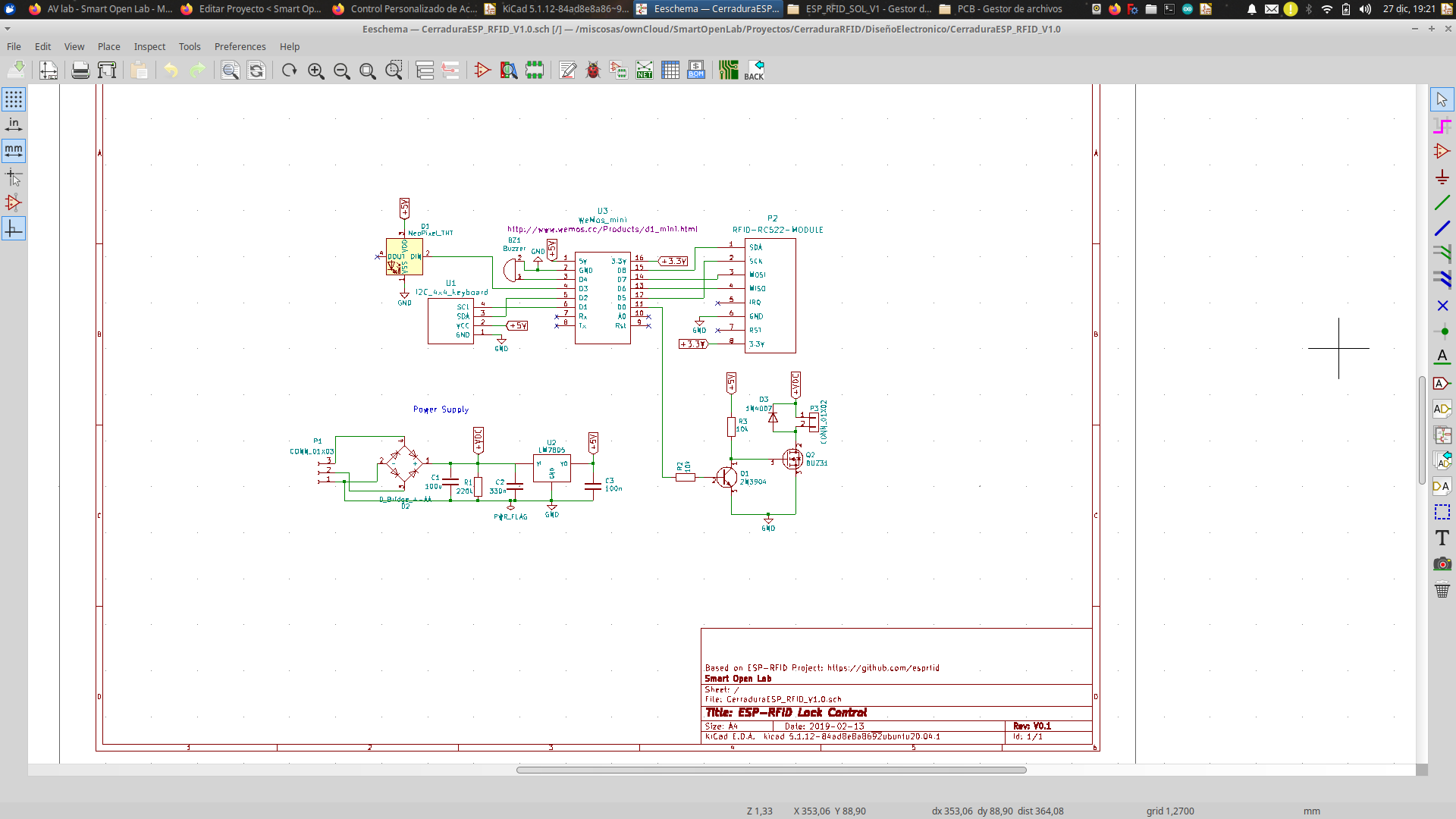Switch units to millimeters
The image size is (1456, 819).
(14, 150)
